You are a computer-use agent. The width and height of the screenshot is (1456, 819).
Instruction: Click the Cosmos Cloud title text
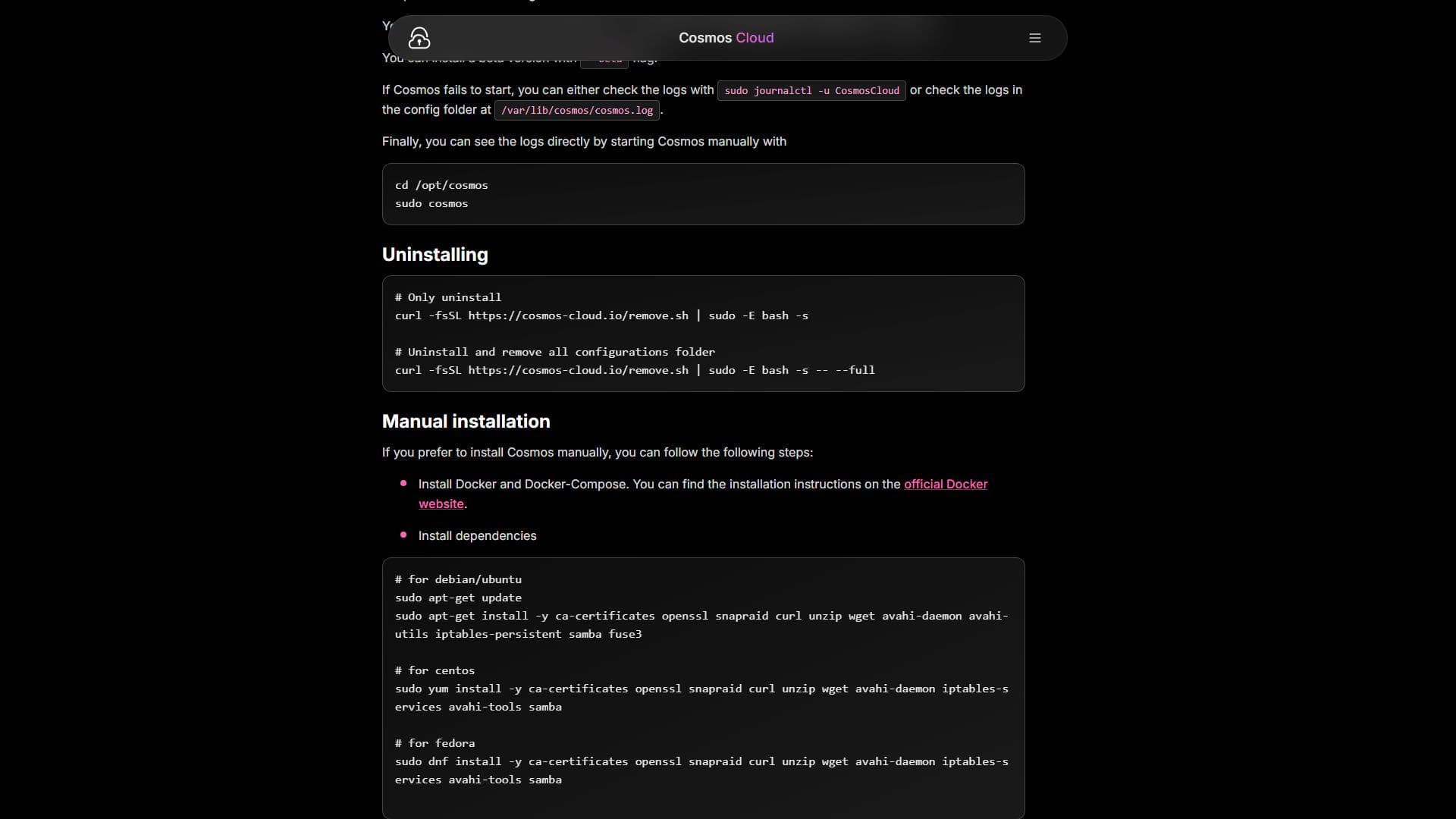click(x=726, y=38)
